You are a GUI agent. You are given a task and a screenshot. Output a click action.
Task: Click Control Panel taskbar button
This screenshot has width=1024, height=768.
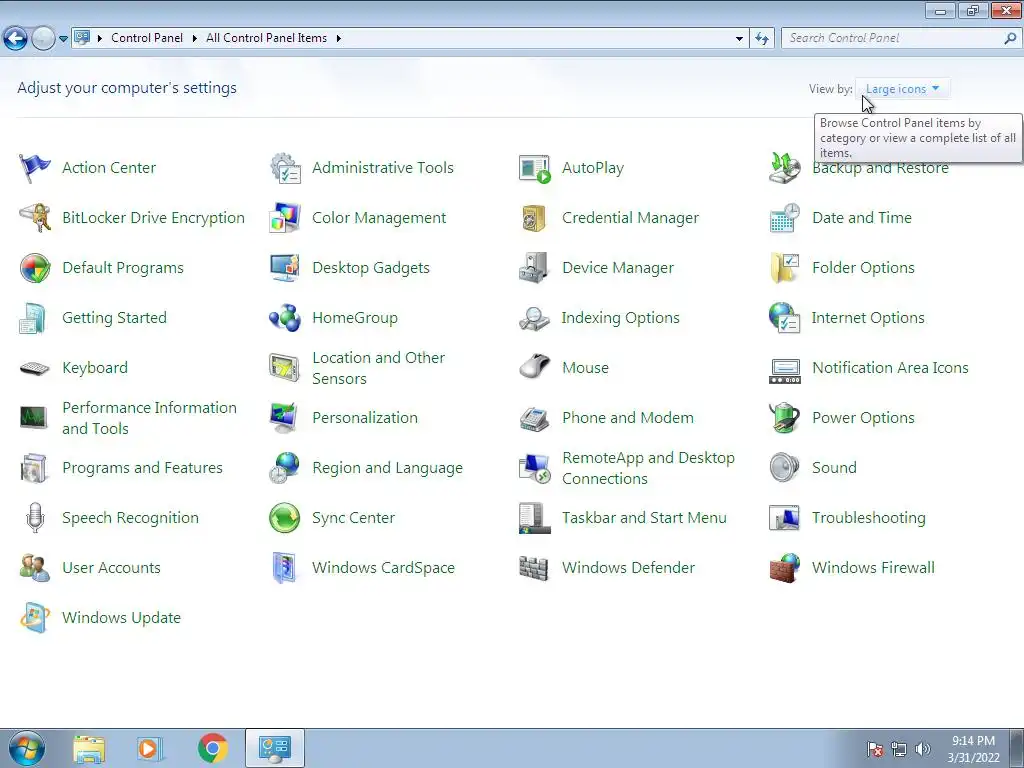click(x=275, y=748)
